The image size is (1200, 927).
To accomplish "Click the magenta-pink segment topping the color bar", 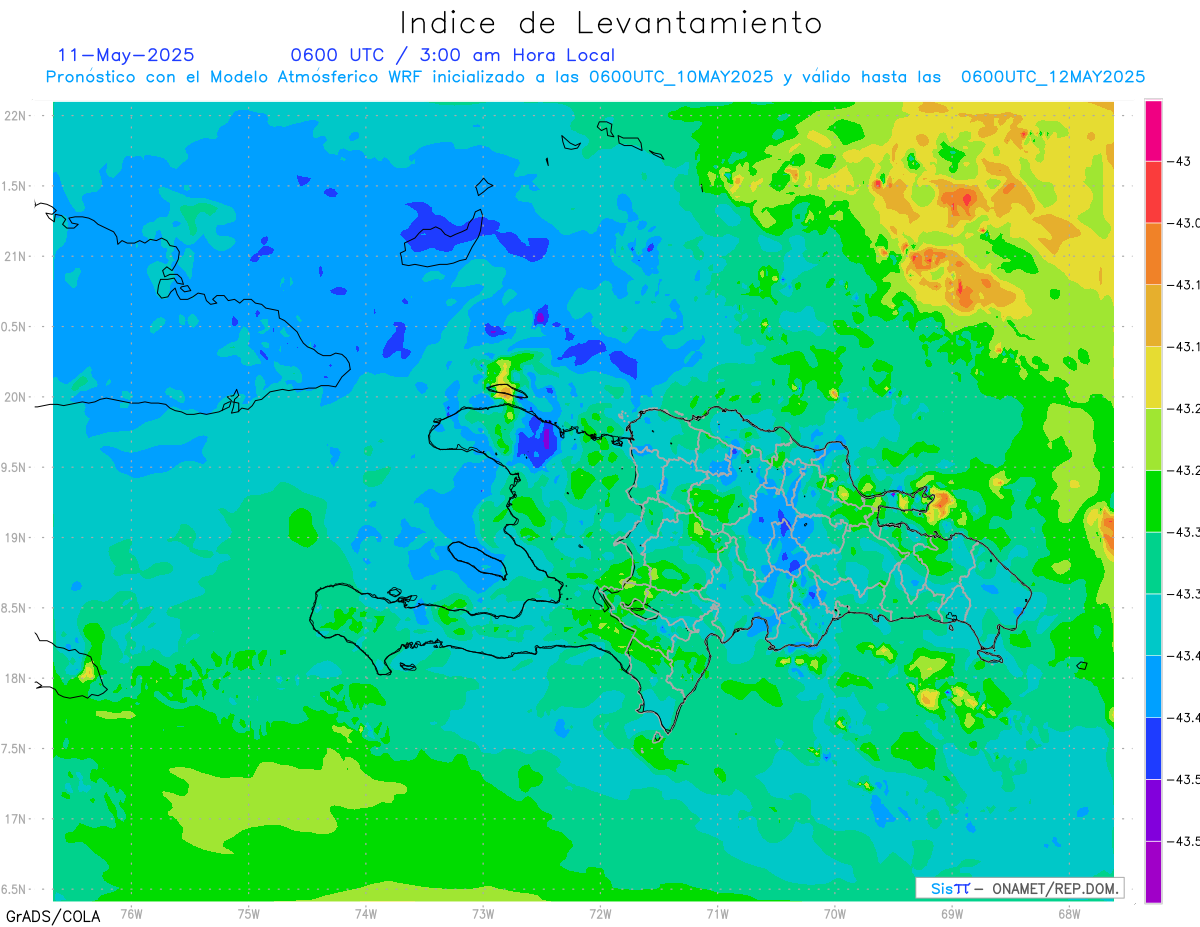I will tap(1153, 130).
